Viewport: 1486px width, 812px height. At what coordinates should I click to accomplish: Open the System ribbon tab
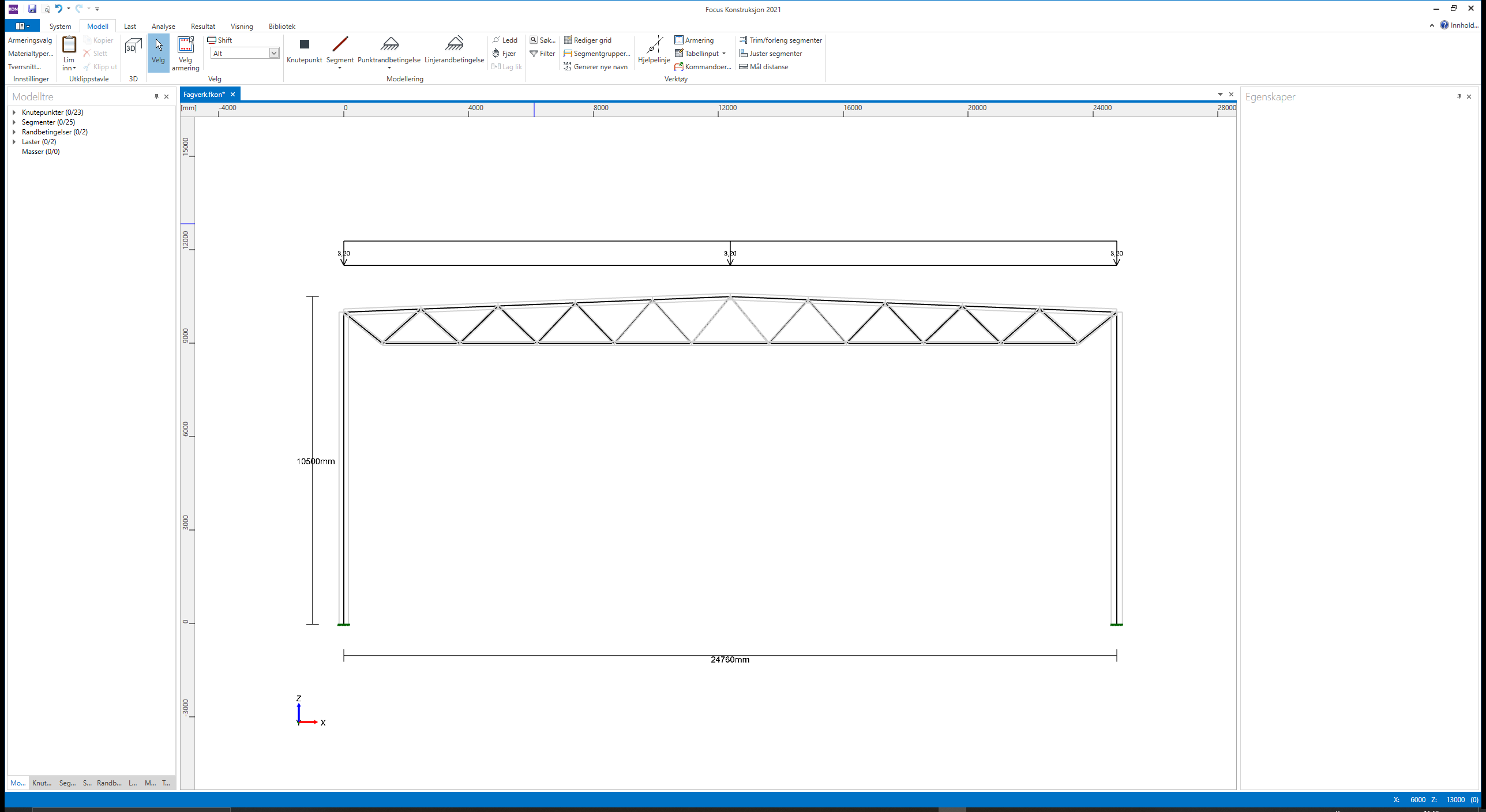click(x=60, y=27)
